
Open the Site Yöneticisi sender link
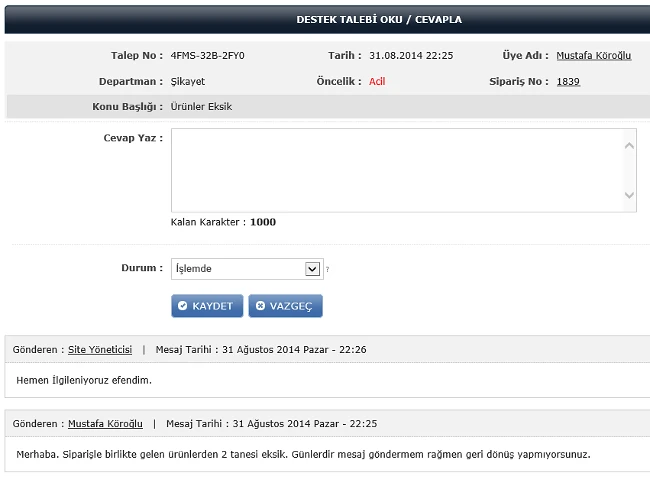point(100,350)
